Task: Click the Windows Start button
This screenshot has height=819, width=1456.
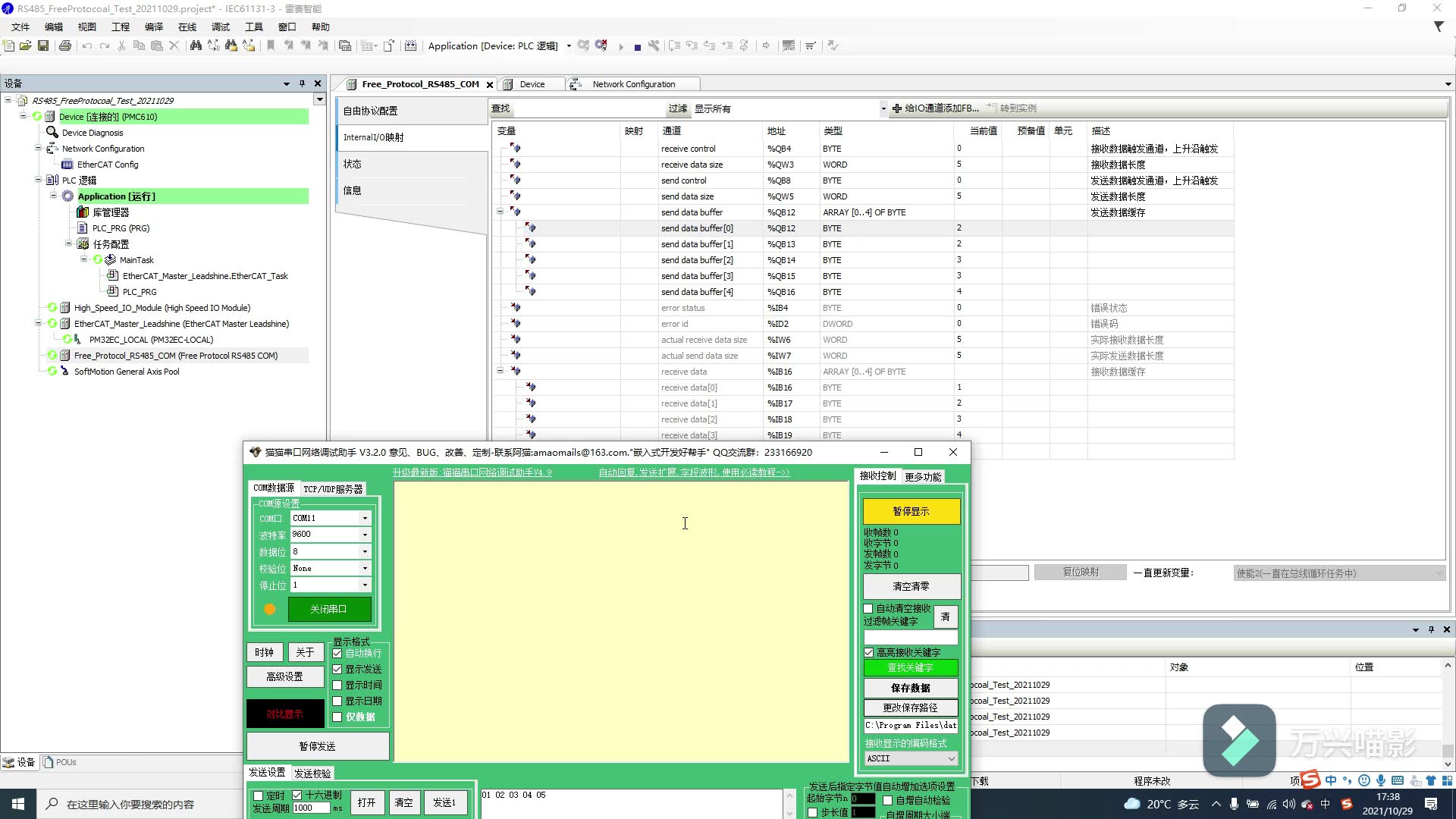Action: point(18,804)
